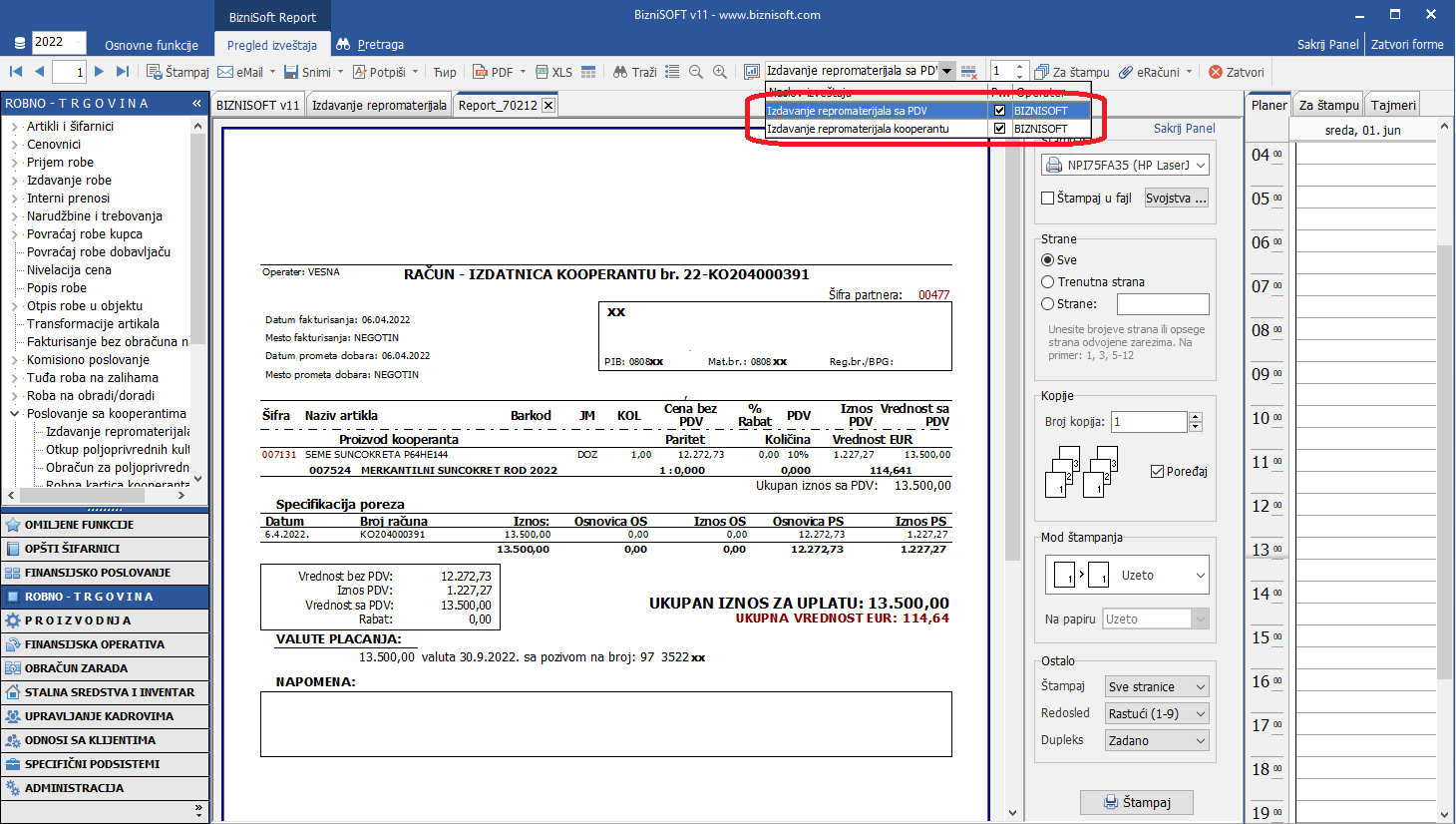The height and width of the screenshot is (824, 1456).
Task: Click the Strane page range input field
Action: point(1163,304)
